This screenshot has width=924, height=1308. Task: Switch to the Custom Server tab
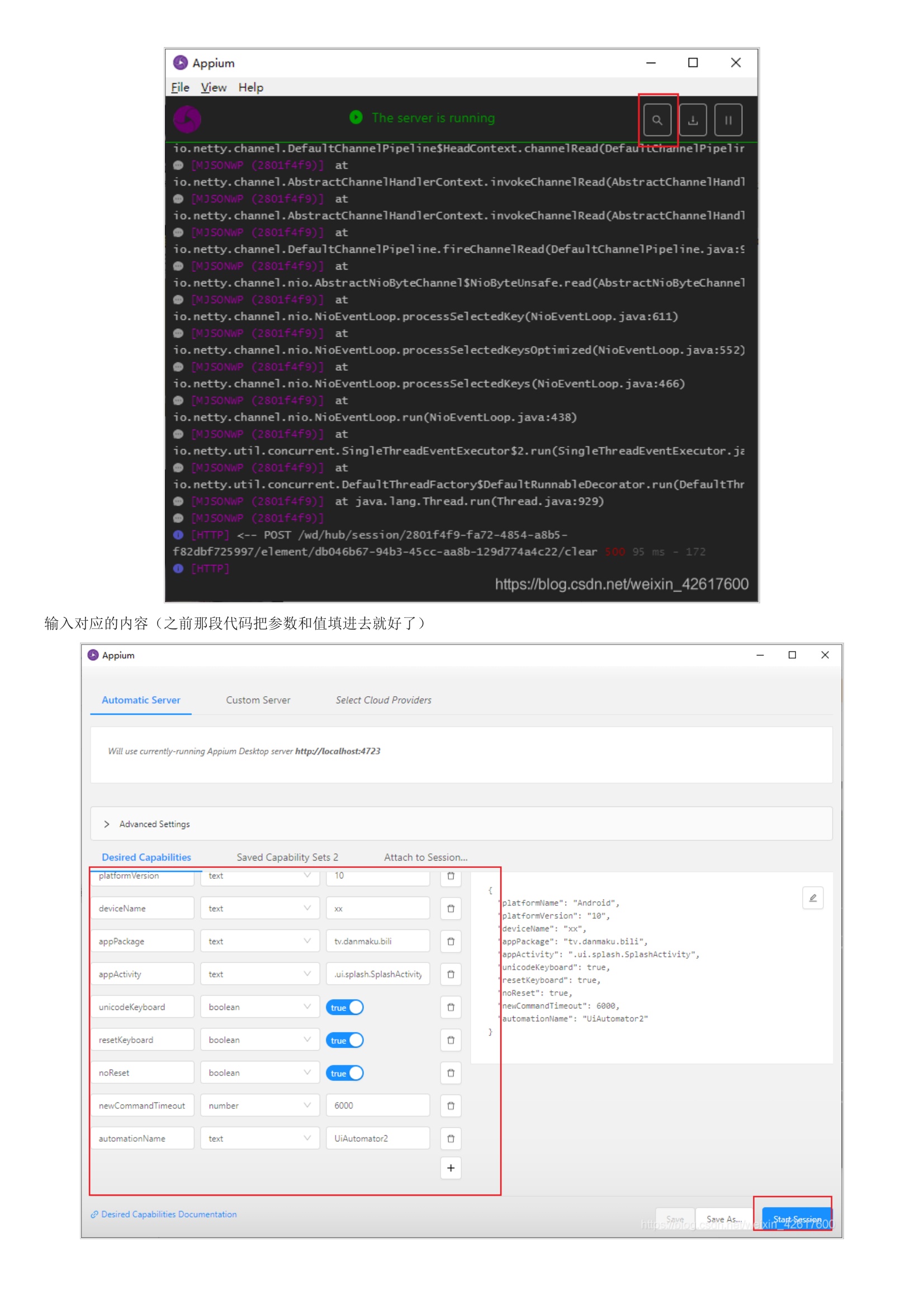(258, 700)
